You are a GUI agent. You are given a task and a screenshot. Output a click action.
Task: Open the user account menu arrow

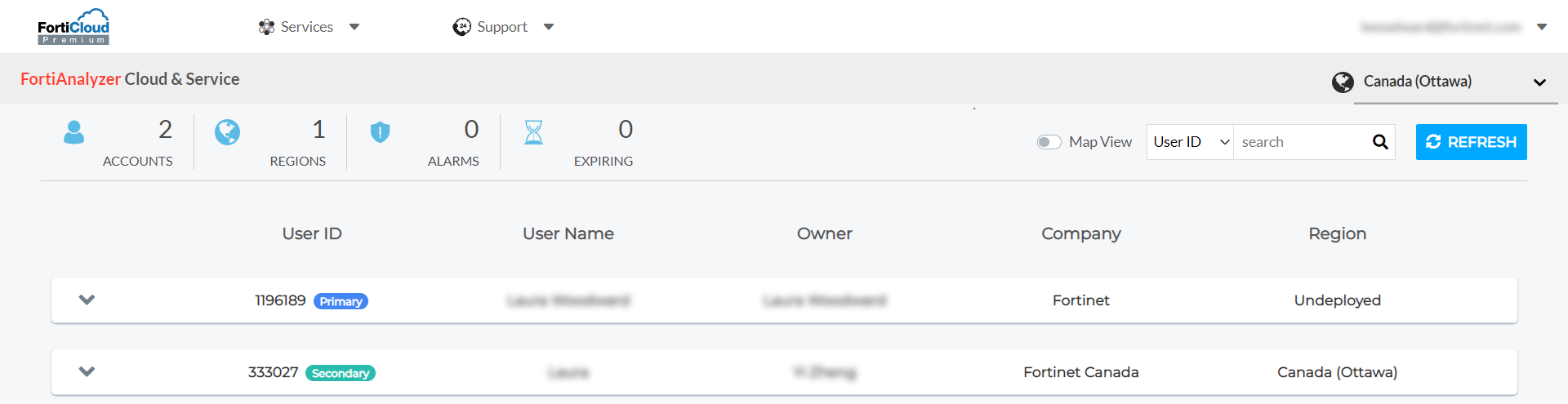click(x=1542, y=27)
